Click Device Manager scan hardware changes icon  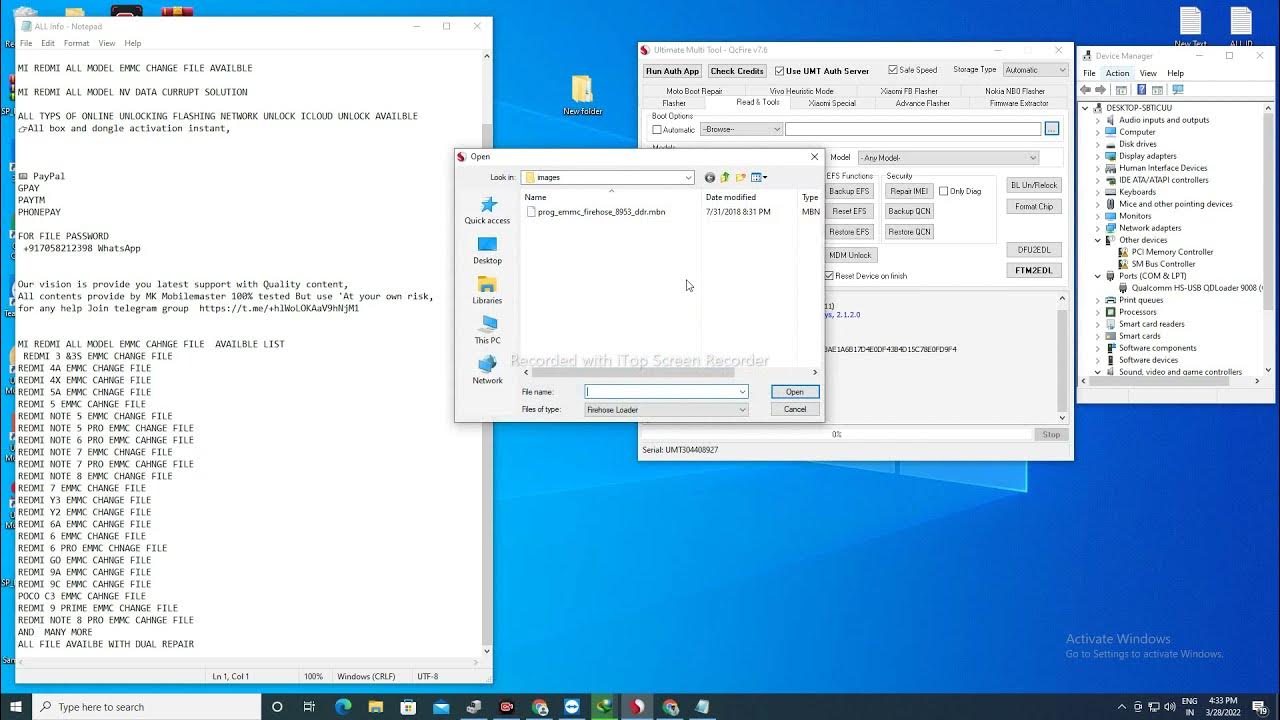(x=1178, y=90)
